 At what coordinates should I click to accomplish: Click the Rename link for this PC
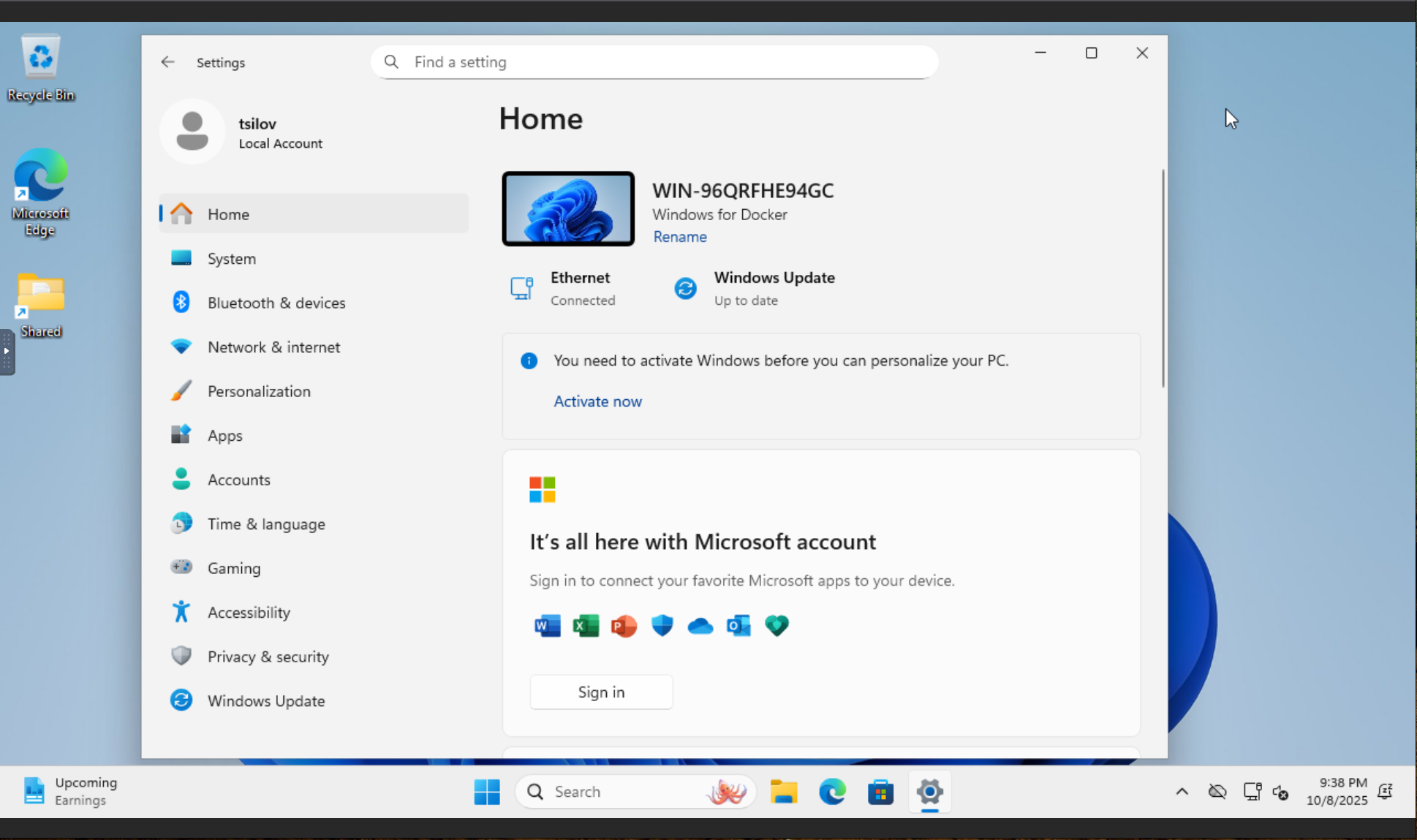coord(679,236)
